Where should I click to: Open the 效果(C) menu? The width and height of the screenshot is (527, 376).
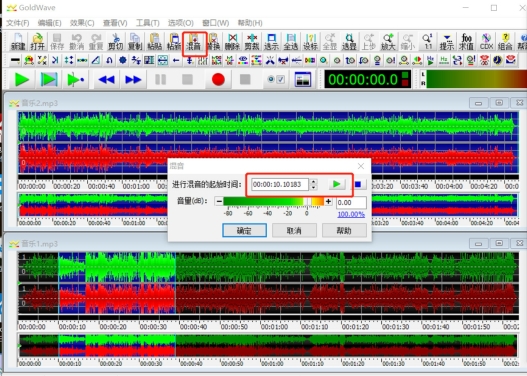[82, 23]
